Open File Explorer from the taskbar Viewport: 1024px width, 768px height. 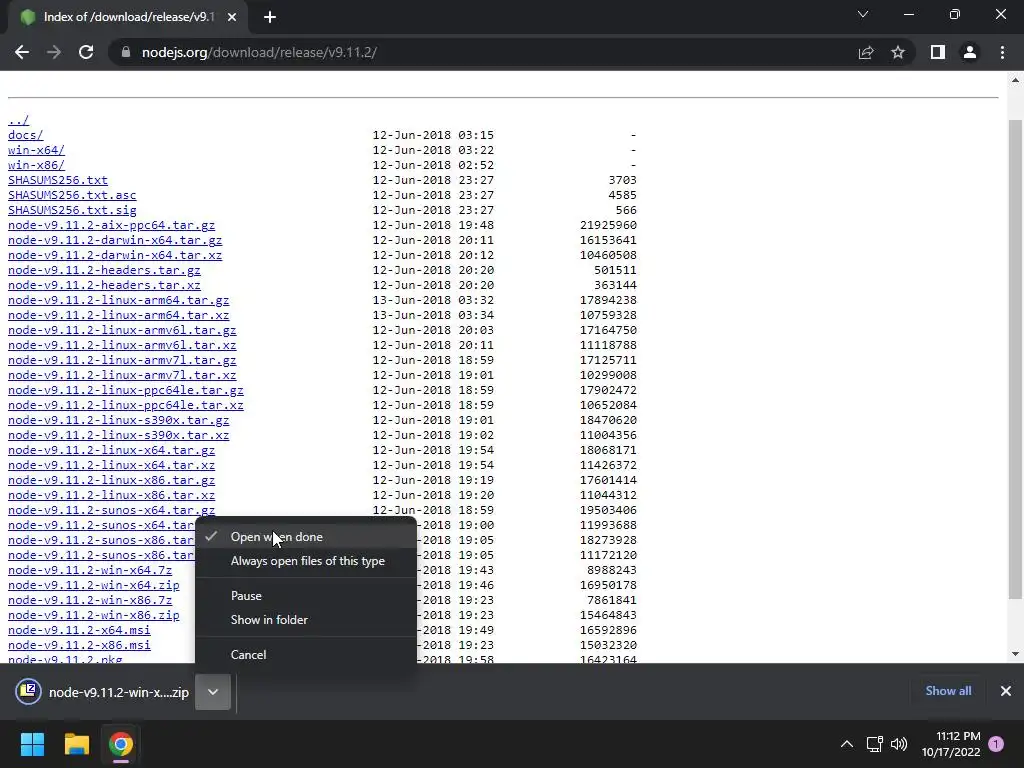76,744
